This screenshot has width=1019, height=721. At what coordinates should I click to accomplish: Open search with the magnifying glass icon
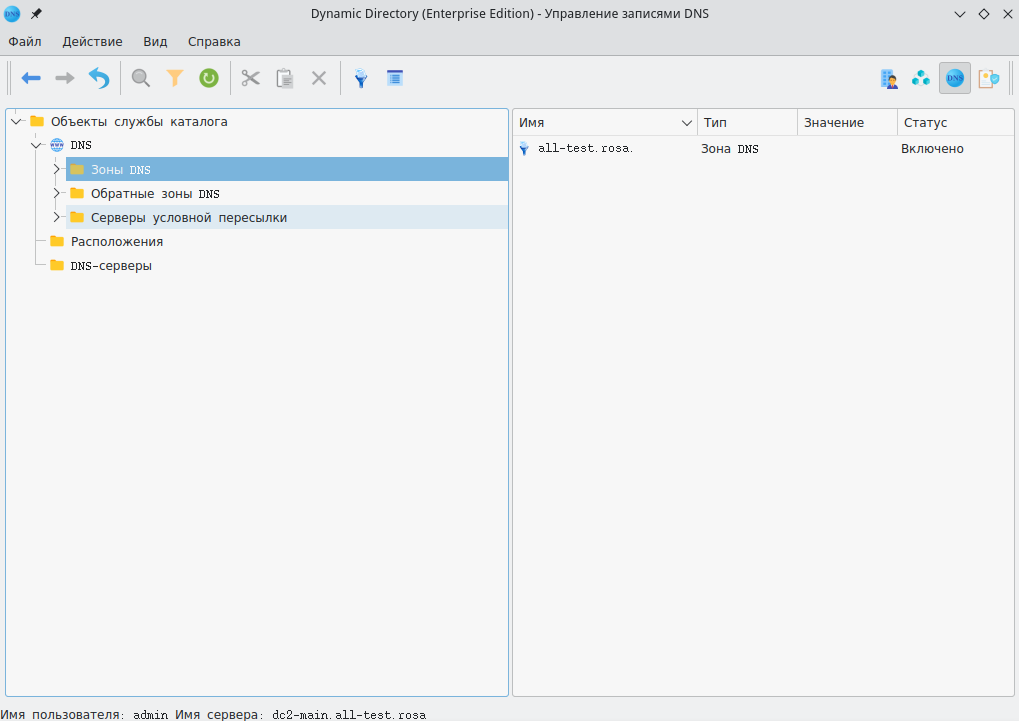(141, 78)
